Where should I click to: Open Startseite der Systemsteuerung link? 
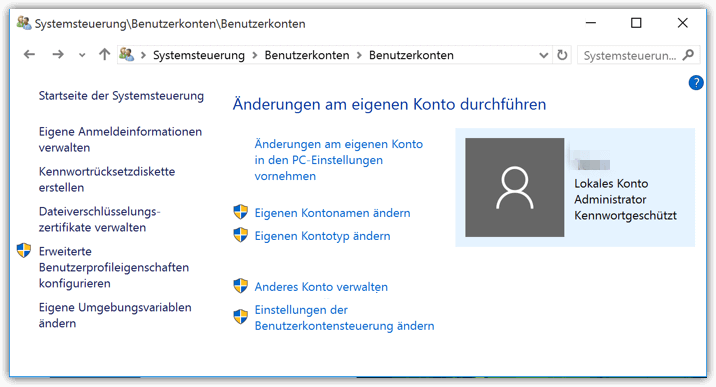pyautogui.click(x=121, y=96)
